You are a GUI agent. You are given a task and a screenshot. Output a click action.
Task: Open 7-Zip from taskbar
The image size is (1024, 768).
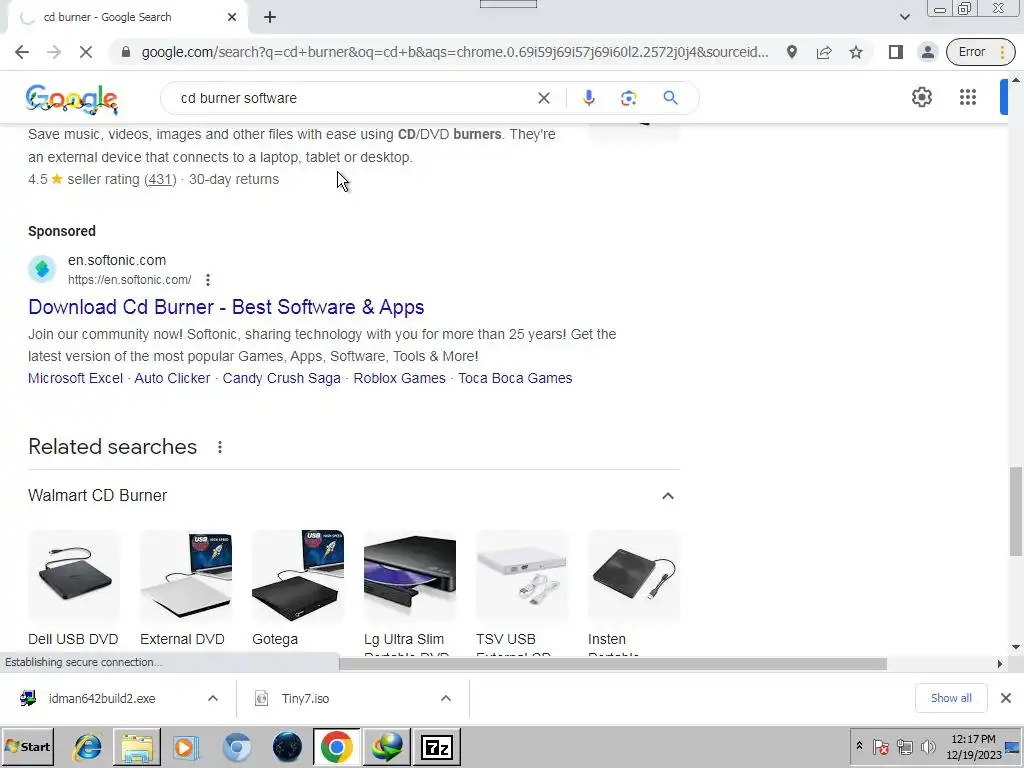pyautogui.click(x=437, y=747)
